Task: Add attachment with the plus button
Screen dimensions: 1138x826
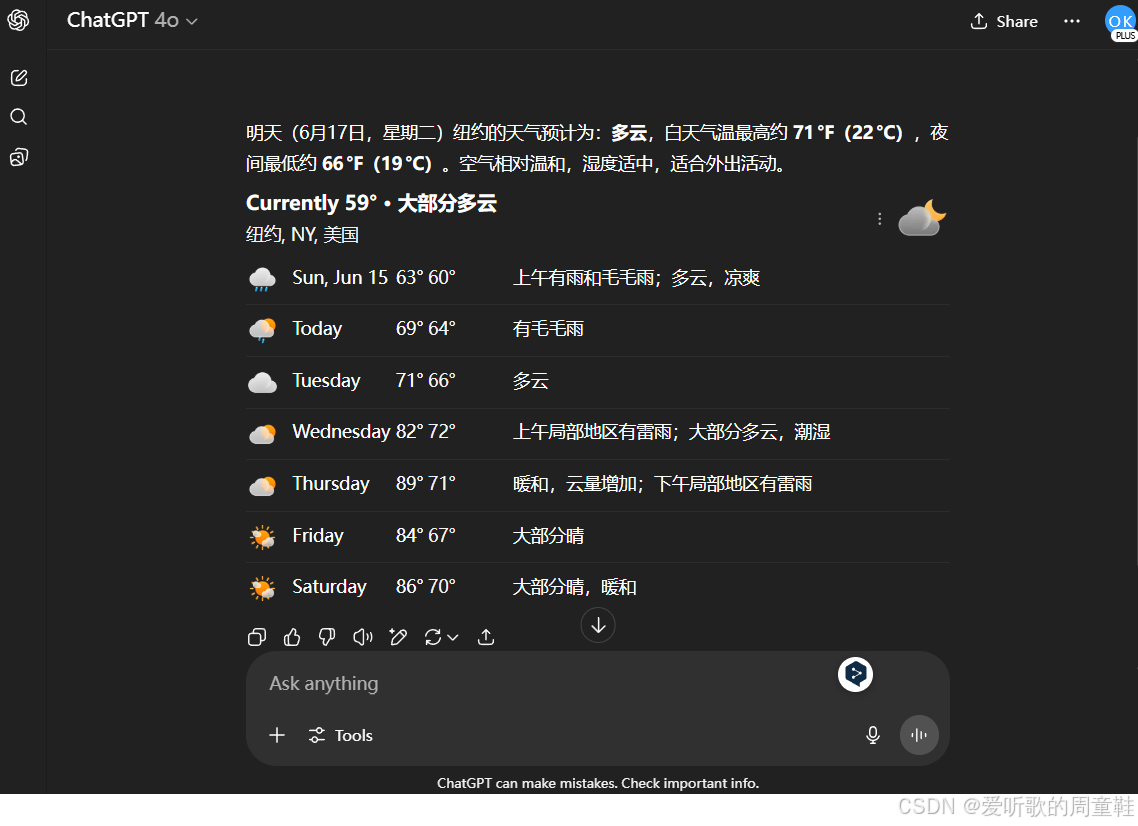Action: [277, 735]
